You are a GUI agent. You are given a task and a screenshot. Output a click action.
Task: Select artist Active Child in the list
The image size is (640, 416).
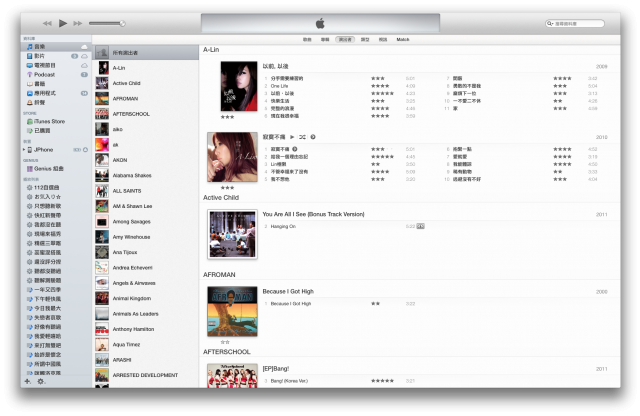pos(146,83)
